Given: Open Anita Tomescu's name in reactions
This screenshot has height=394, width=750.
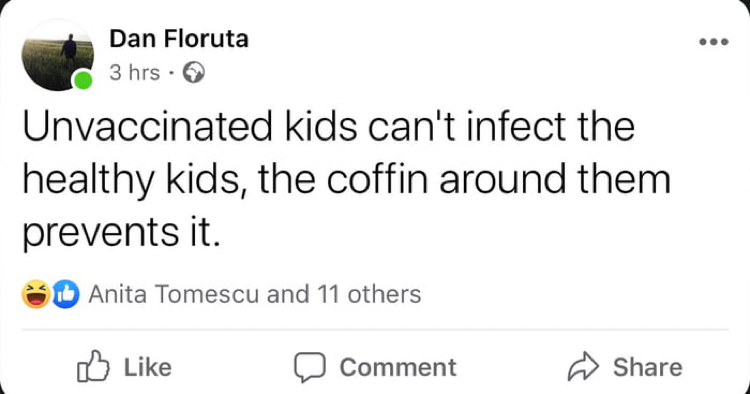Looking at the screenshot, I should 174,294.
